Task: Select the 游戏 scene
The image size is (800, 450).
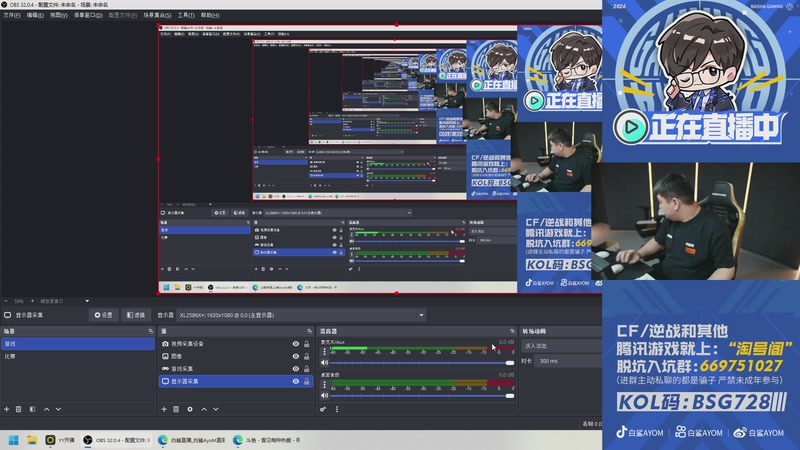Action: [x=78, y=344]
